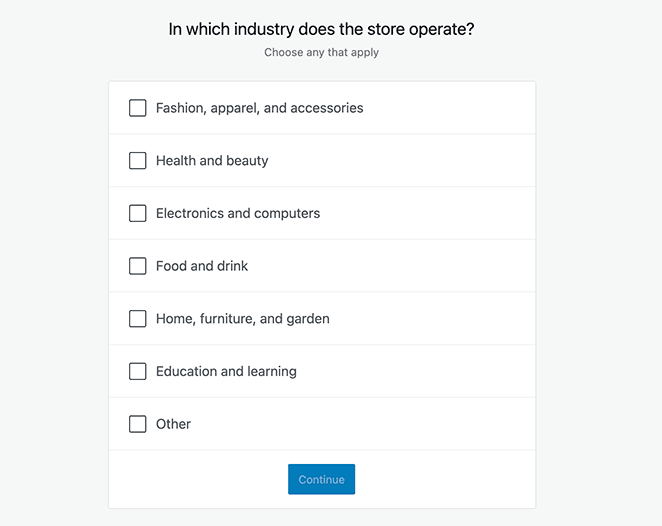Image resolution: width=662 pixels, height=526 pixels.
Task: Click the 'Education and learning' label text
Action: [x=226, y=371]
